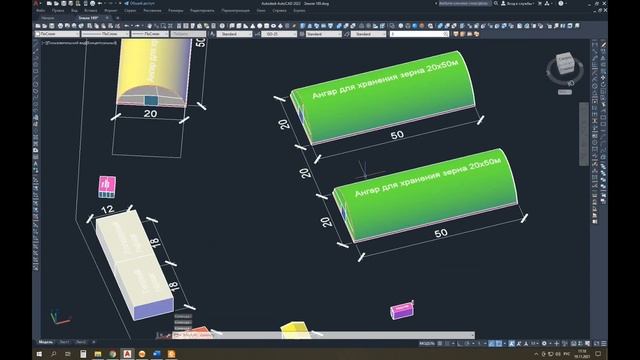Viewport: 640px width, 360px height.
Task: Switch to Лист1 layout tab
Action: pyautogui.click(x=64, y=342)
